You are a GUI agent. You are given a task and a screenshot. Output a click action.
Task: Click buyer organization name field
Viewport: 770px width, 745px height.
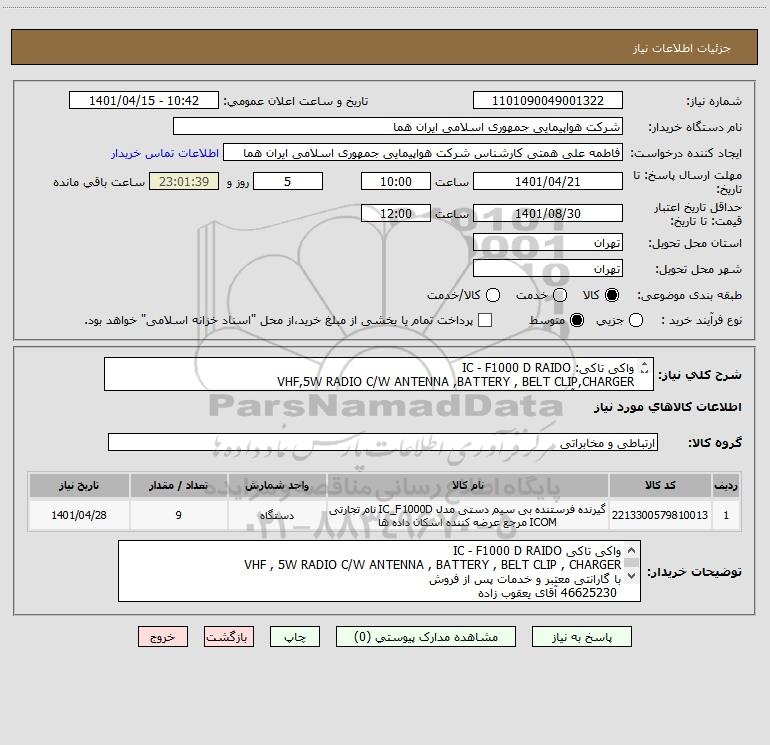tap(398, 127)
